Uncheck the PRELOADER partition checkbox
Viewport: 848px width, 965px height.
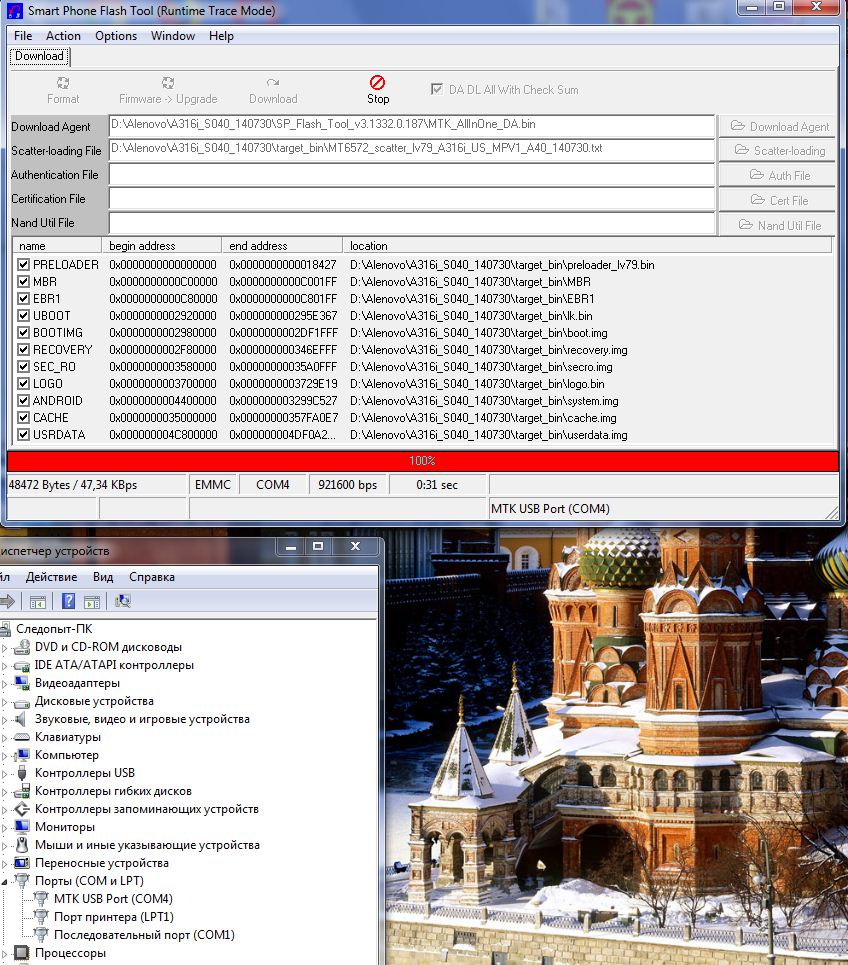pos(24,265)
